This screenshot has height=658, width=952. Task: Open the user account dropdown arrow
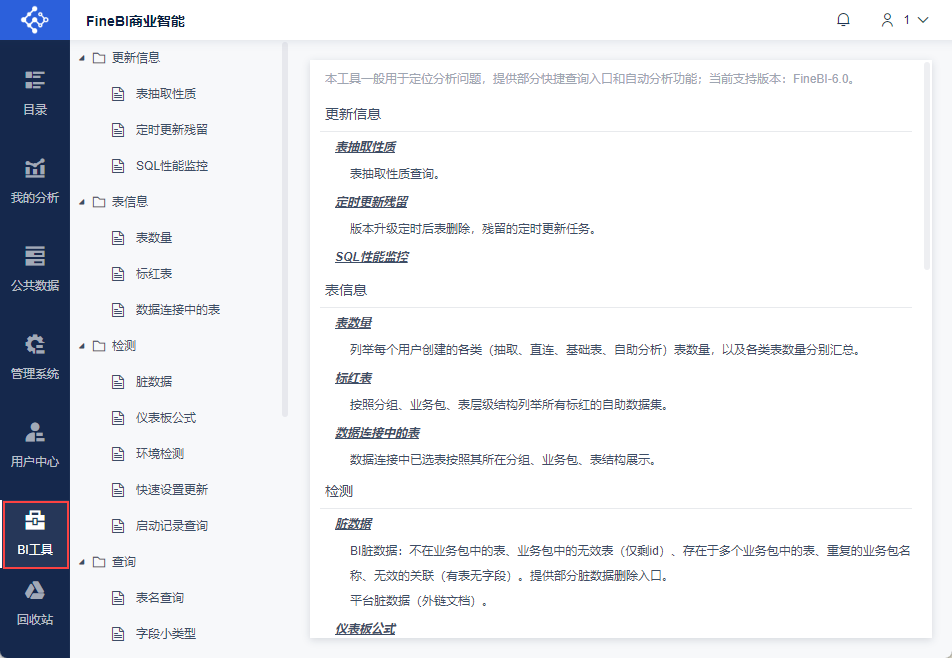[923, 20]
